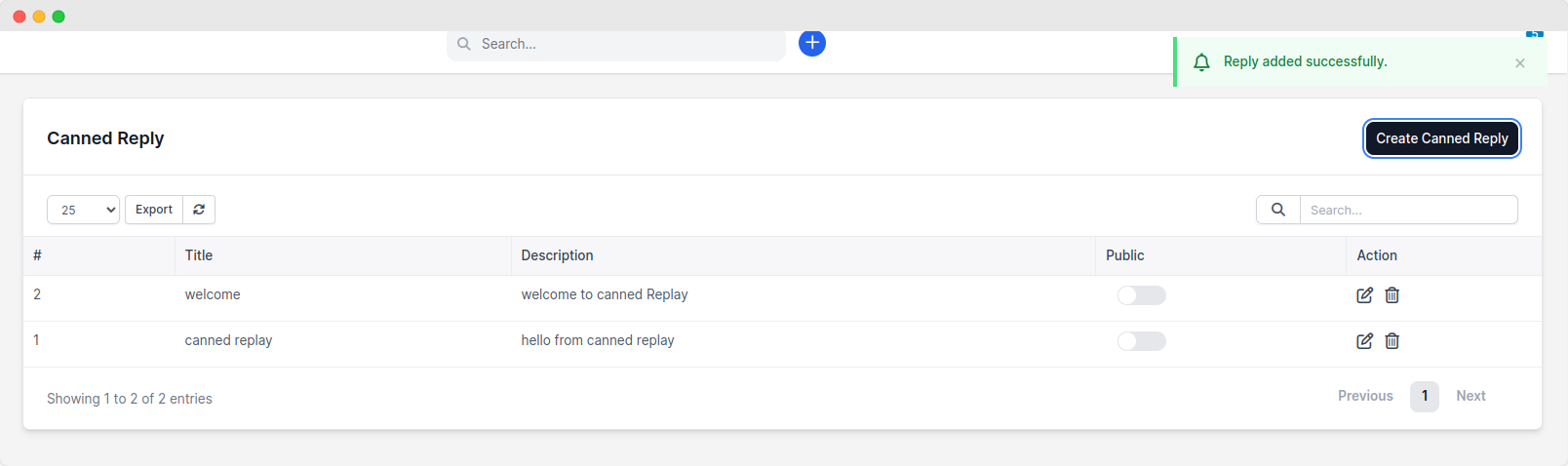Image resolution: width=1568 pixels, height=466 pixels.
Task: Sort by the Title column header
Action: (199, 255)
